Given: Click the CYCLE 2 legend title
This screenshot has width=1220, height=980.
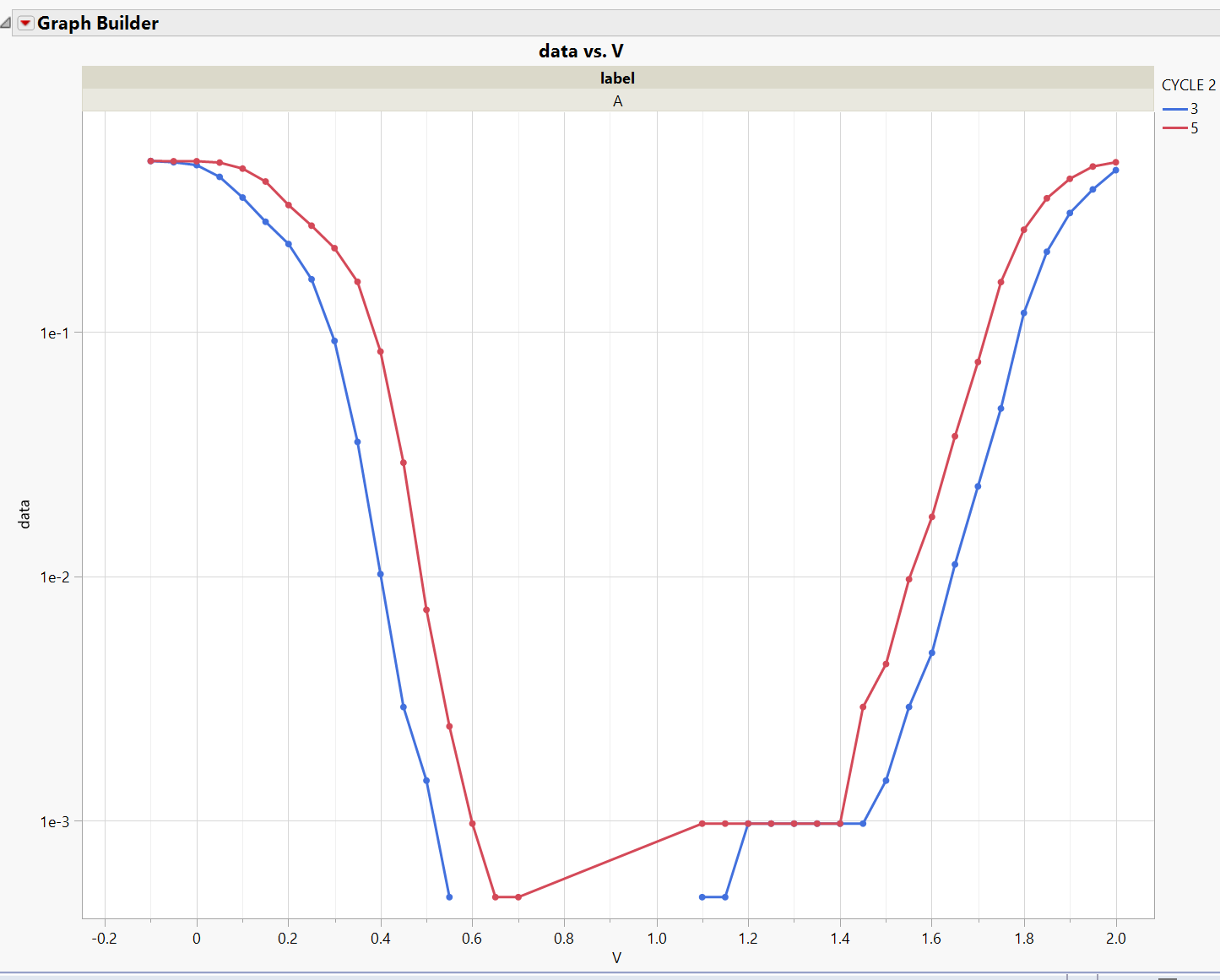Looking at the screenshot, I should [1187, 85].
